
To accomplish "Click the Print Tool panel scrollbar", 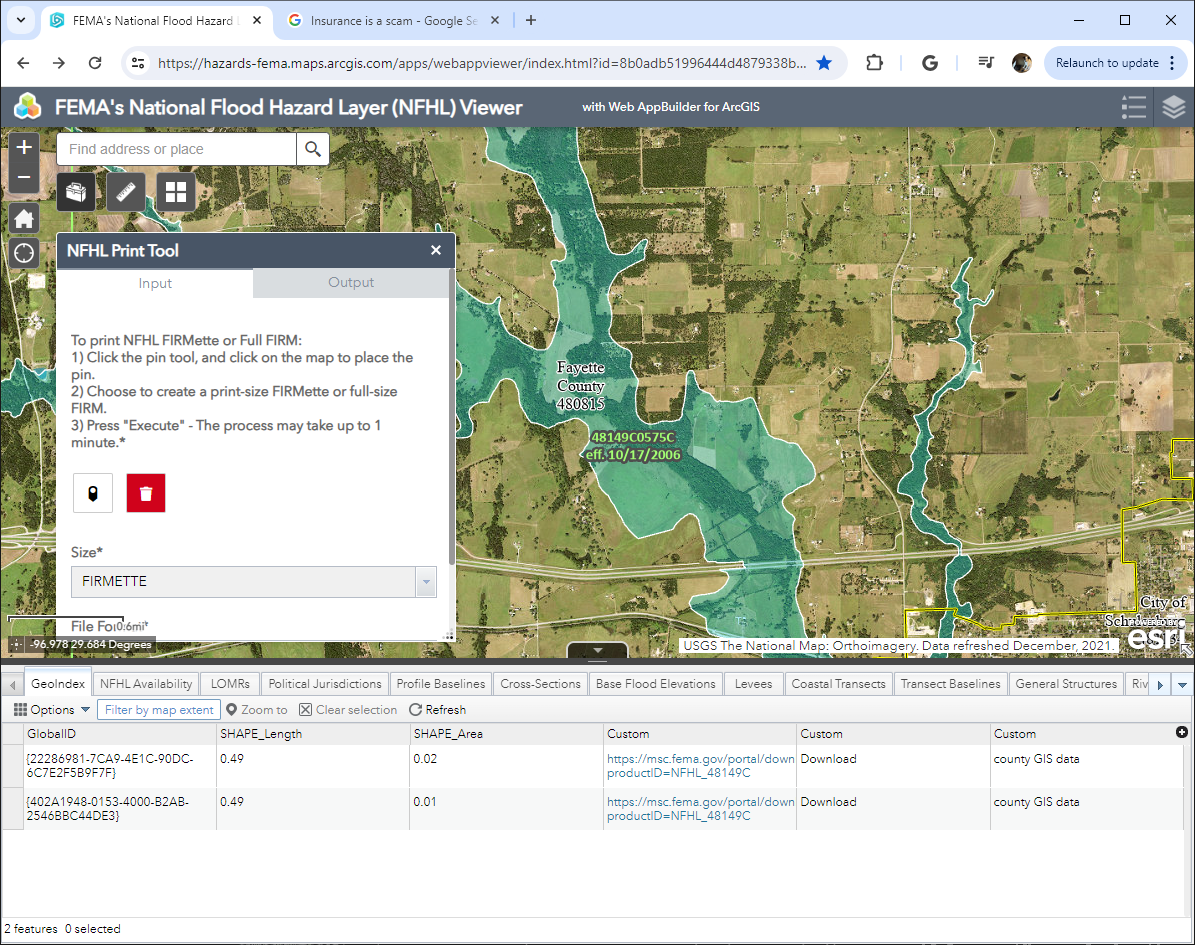I will pyautogui.click(x=452, y=415).
